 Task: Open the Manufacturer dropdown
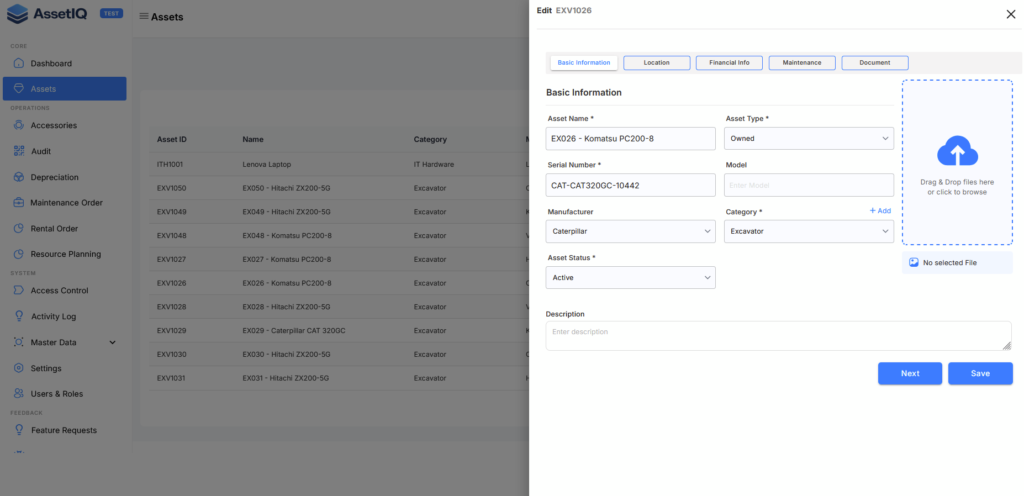(630, 231)
